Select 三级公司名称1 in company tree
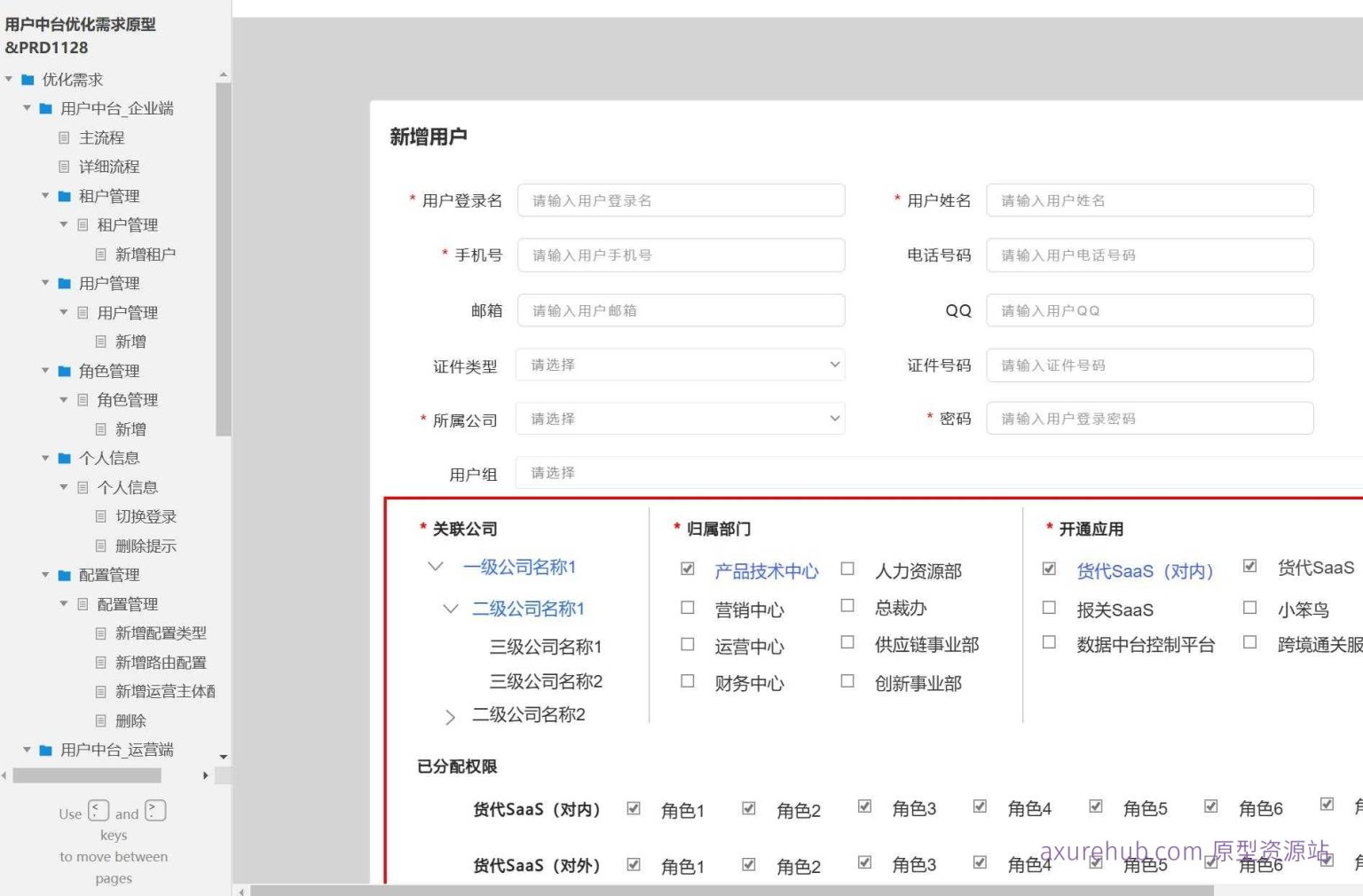The height and width of the screenshot is (896, 1363). click(x=546, y=647)
